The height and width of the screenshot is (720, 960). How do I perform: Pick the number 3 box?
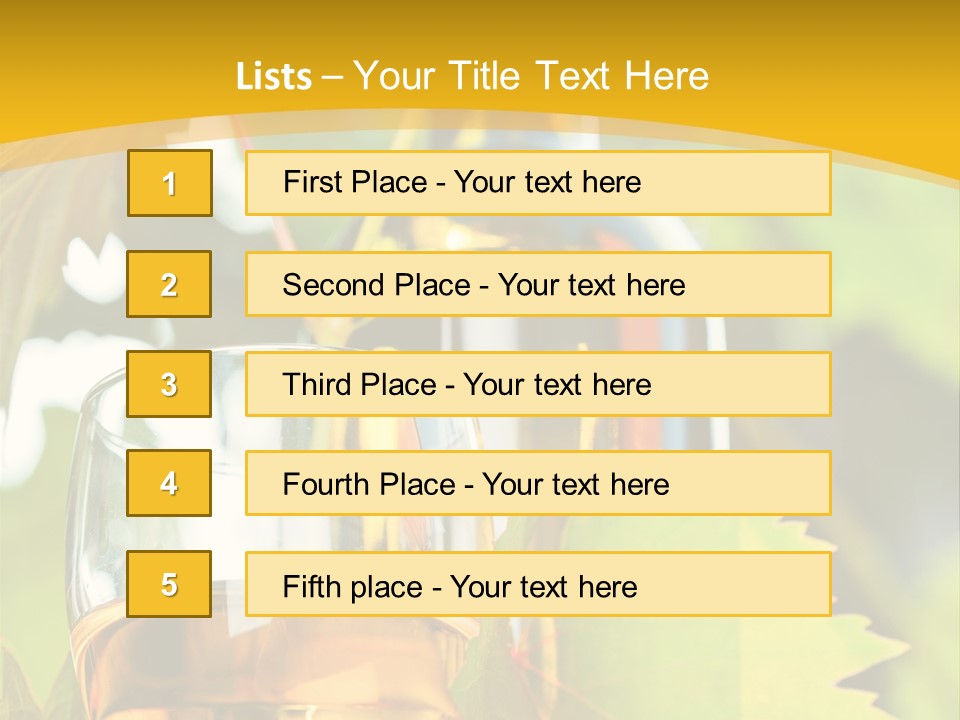pos(169,384)
